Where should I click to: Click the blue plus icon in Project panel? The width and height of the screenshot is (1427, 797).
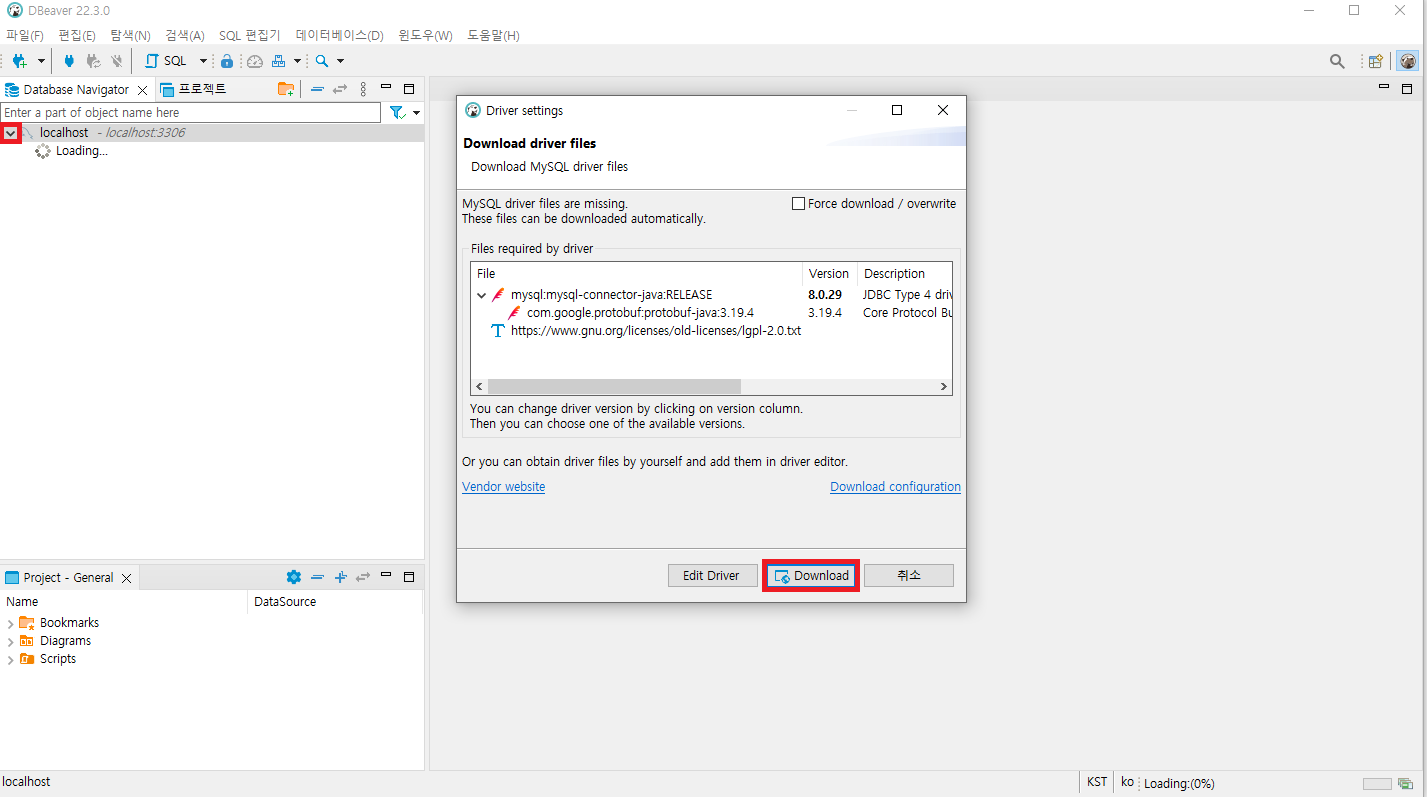[x=340, y=577]
